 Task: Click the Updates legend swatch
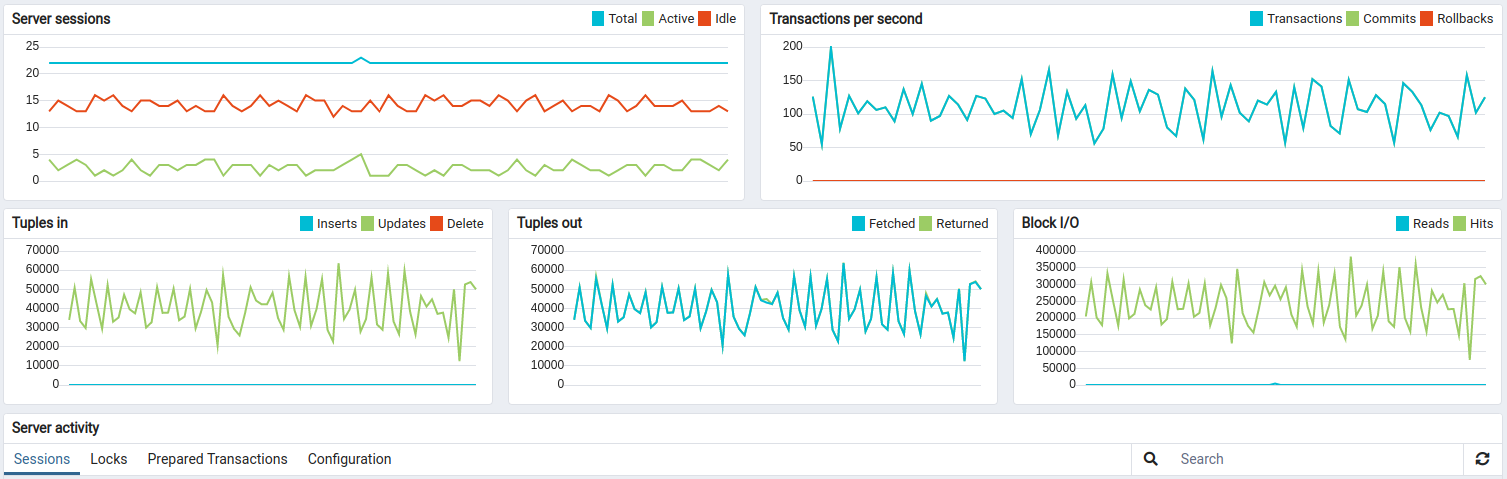367,224
